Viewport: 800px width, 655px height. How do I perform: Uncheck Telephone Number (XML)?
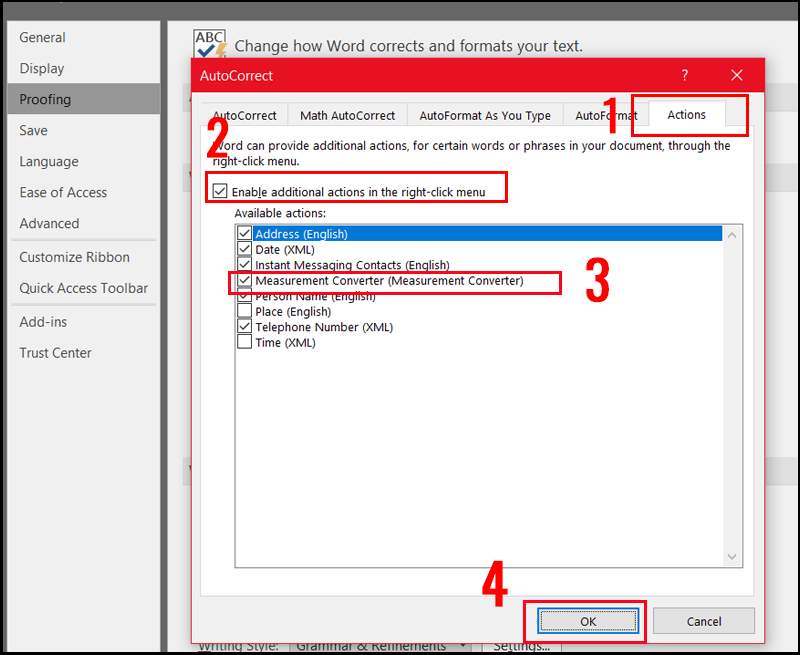coord(244,326)
